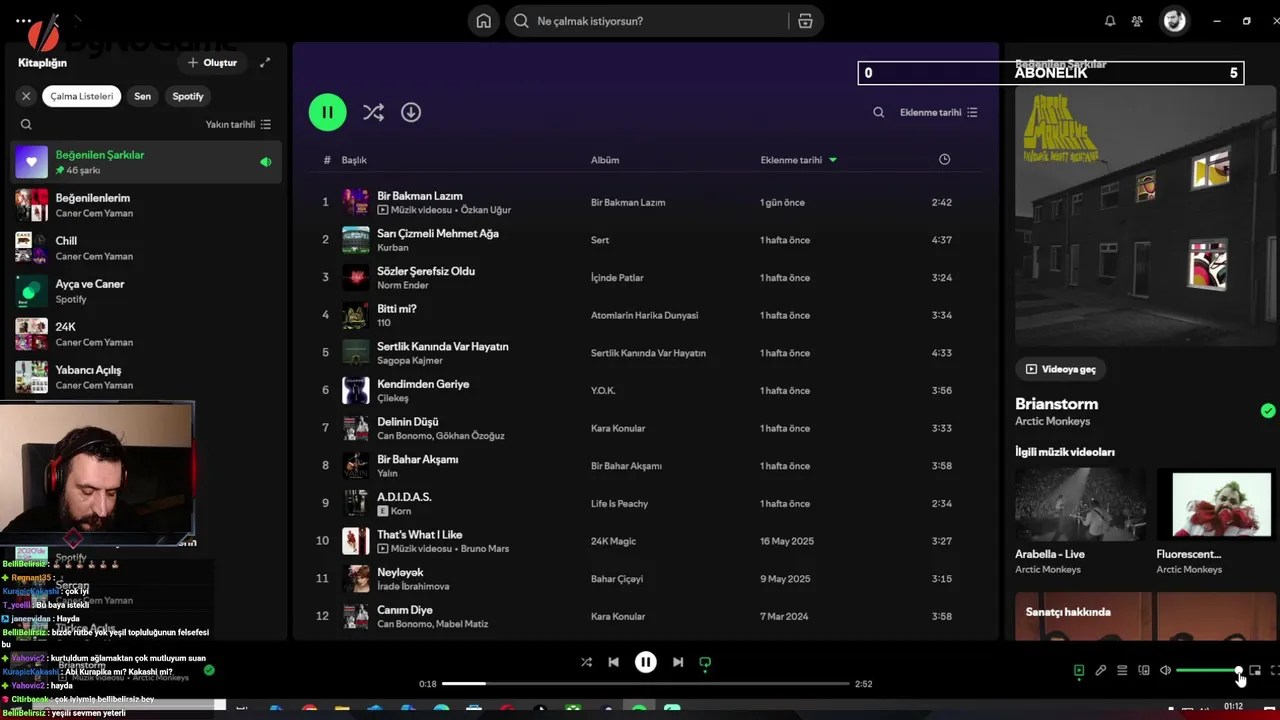Open the 24K playlist

[146, 334]
